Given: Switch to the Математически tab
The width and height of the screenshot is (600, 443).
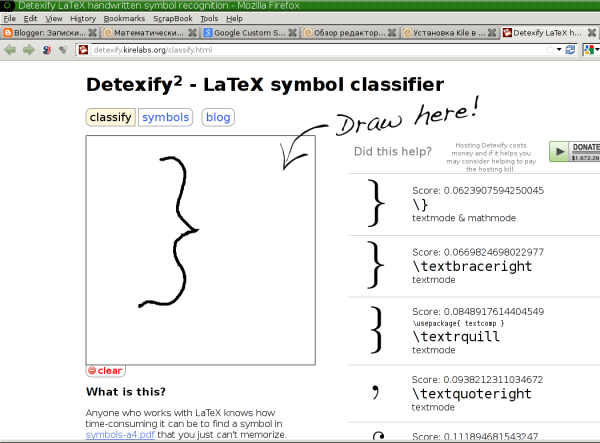Looking at the screenshot, I should click(150, 33).
